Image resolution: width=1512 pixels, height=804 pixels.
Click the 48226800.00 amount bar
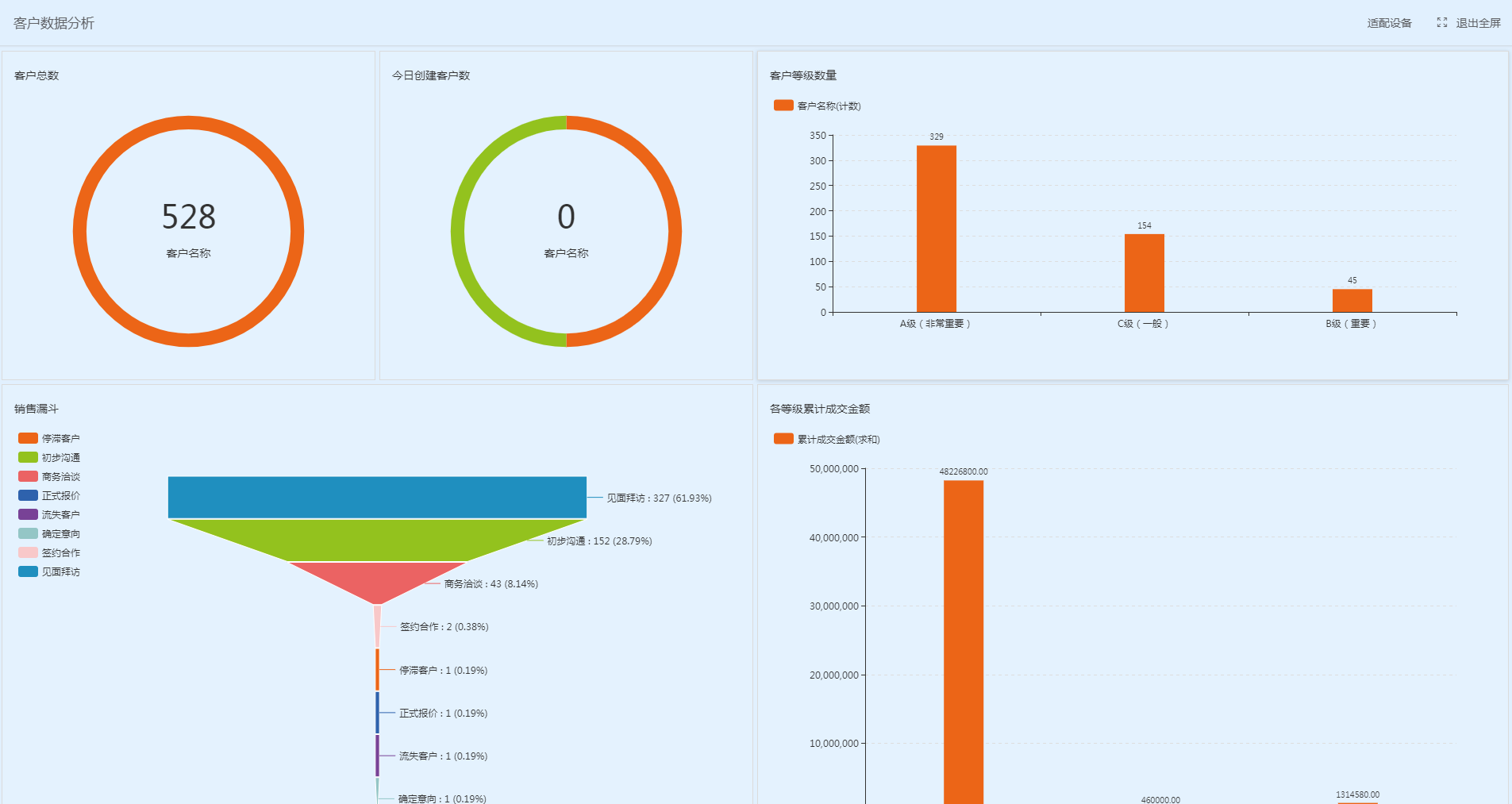(x=964, y=641)
